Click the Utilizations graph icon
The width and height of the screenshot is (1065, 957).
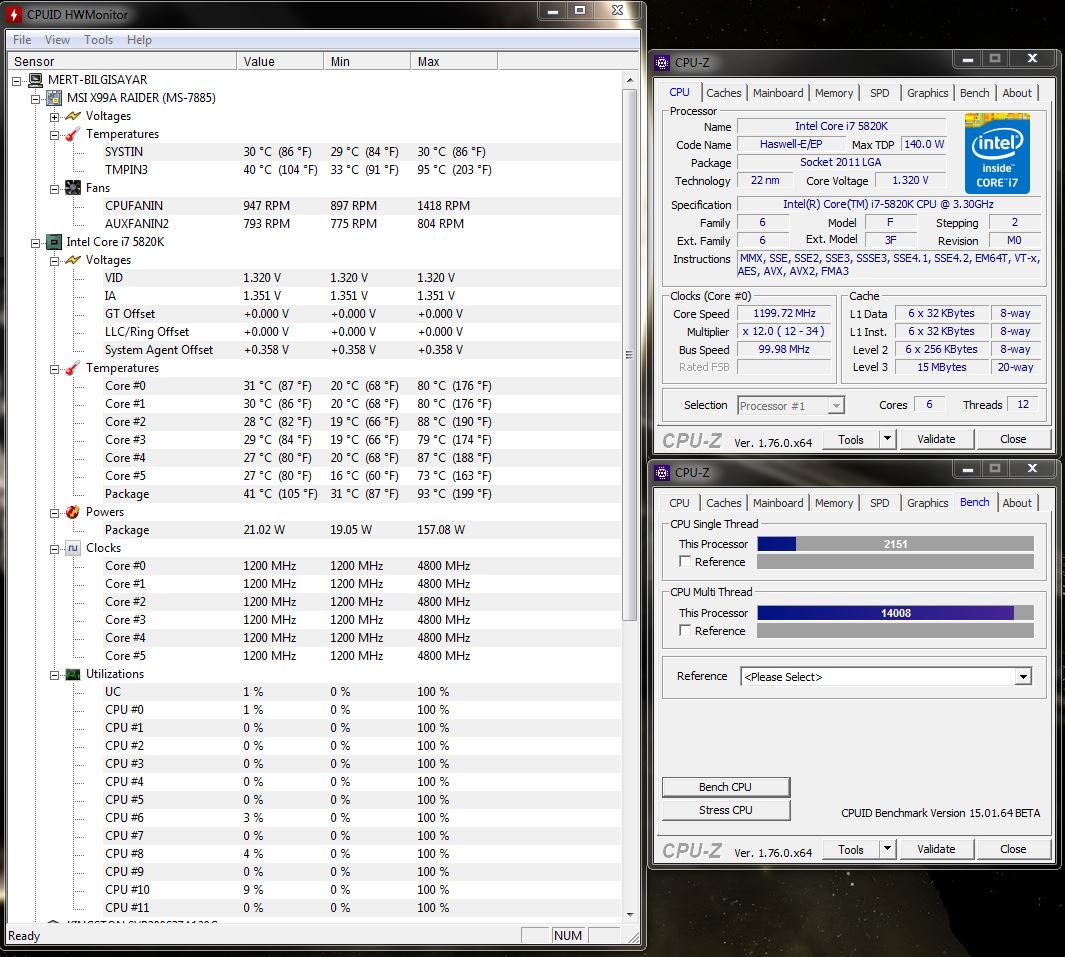73,674
